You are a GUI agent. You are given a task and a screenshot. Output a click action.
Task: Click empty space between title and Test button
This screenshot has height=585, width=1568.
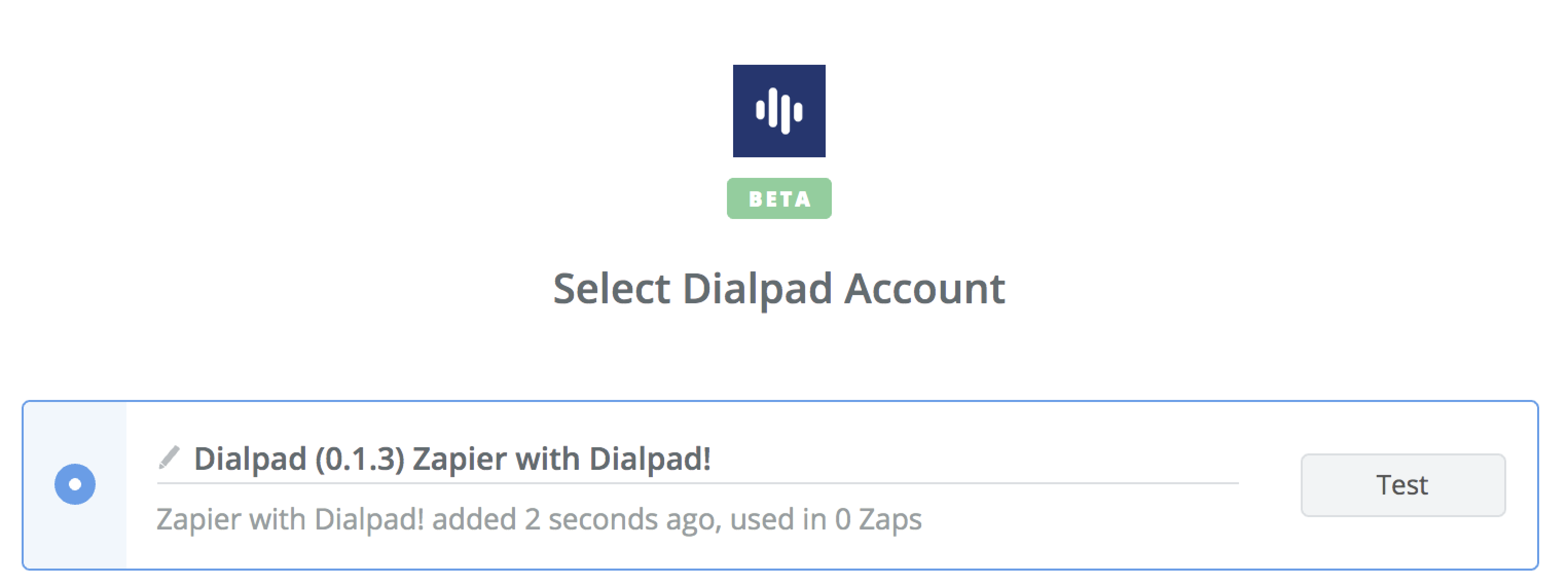click(1005, 458)
